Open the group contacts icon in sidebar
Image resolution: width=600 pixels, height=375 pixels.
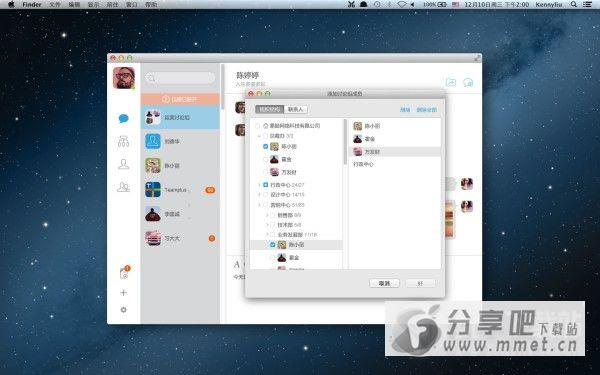(x=123, y=187)
